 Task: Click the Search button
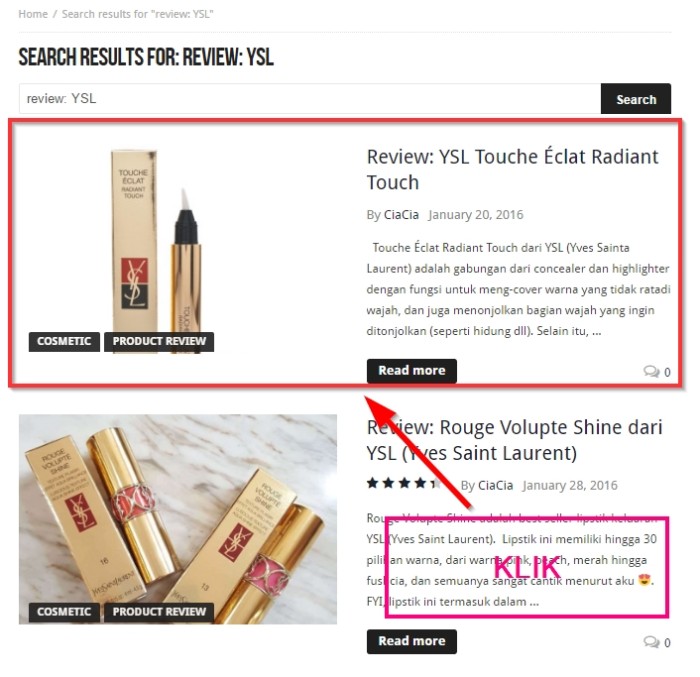(x=635, y=99)
